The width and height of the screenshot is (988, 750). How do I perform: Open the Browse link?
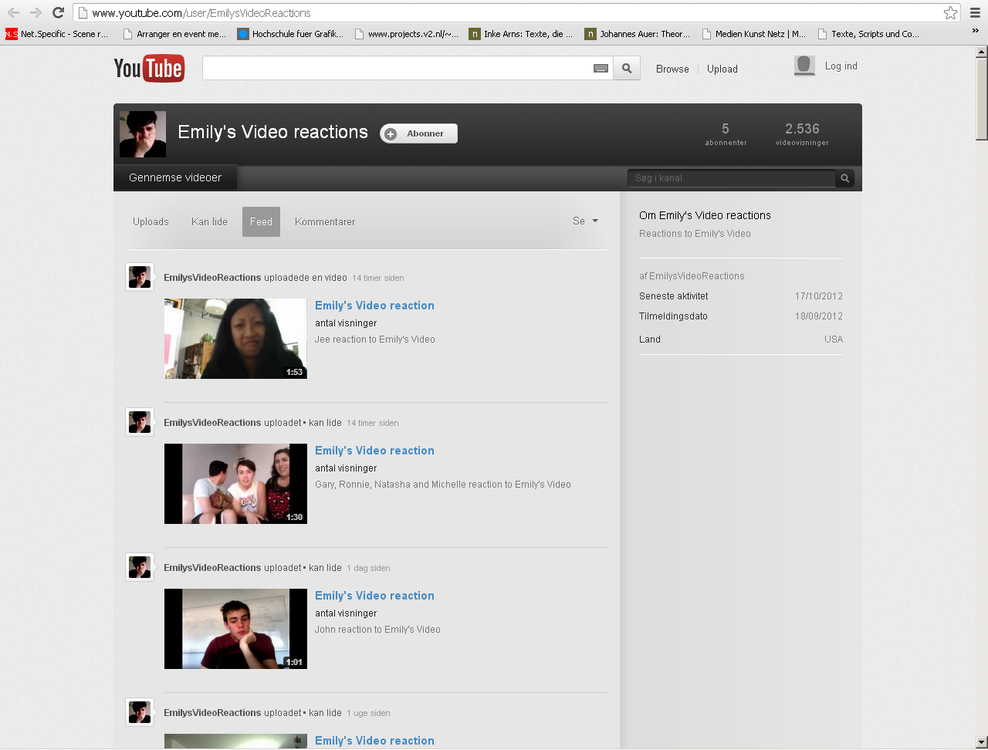(672, 69)
